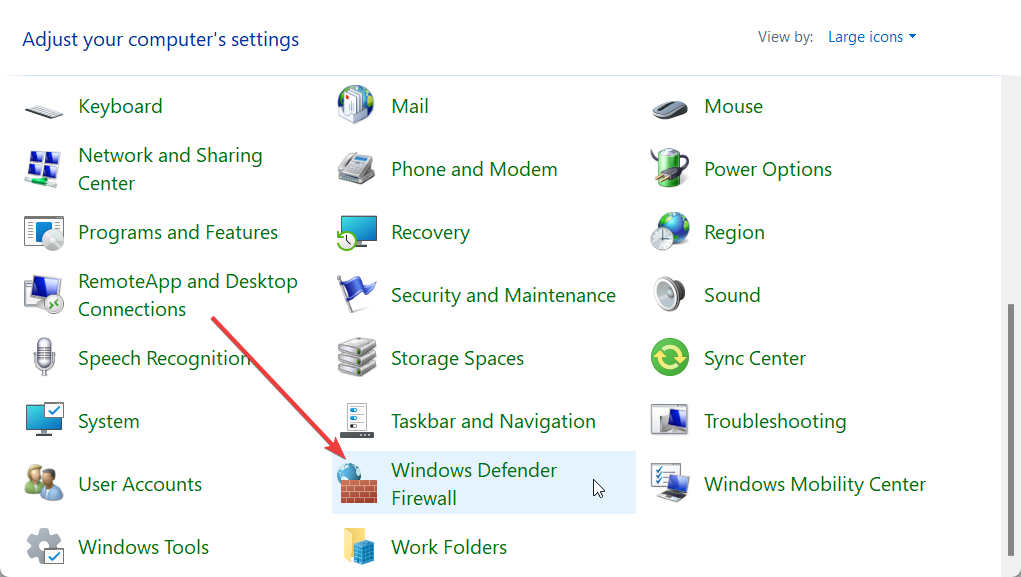
Task: Click the Large icons selector arrow
Action: click(913, 36)
